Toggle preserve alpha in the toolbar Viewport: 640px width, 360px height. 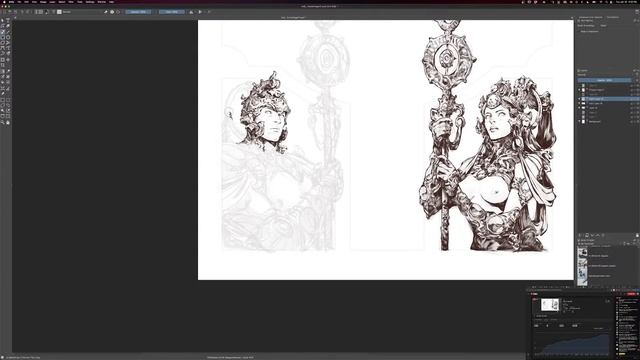(x=112, y=12)
